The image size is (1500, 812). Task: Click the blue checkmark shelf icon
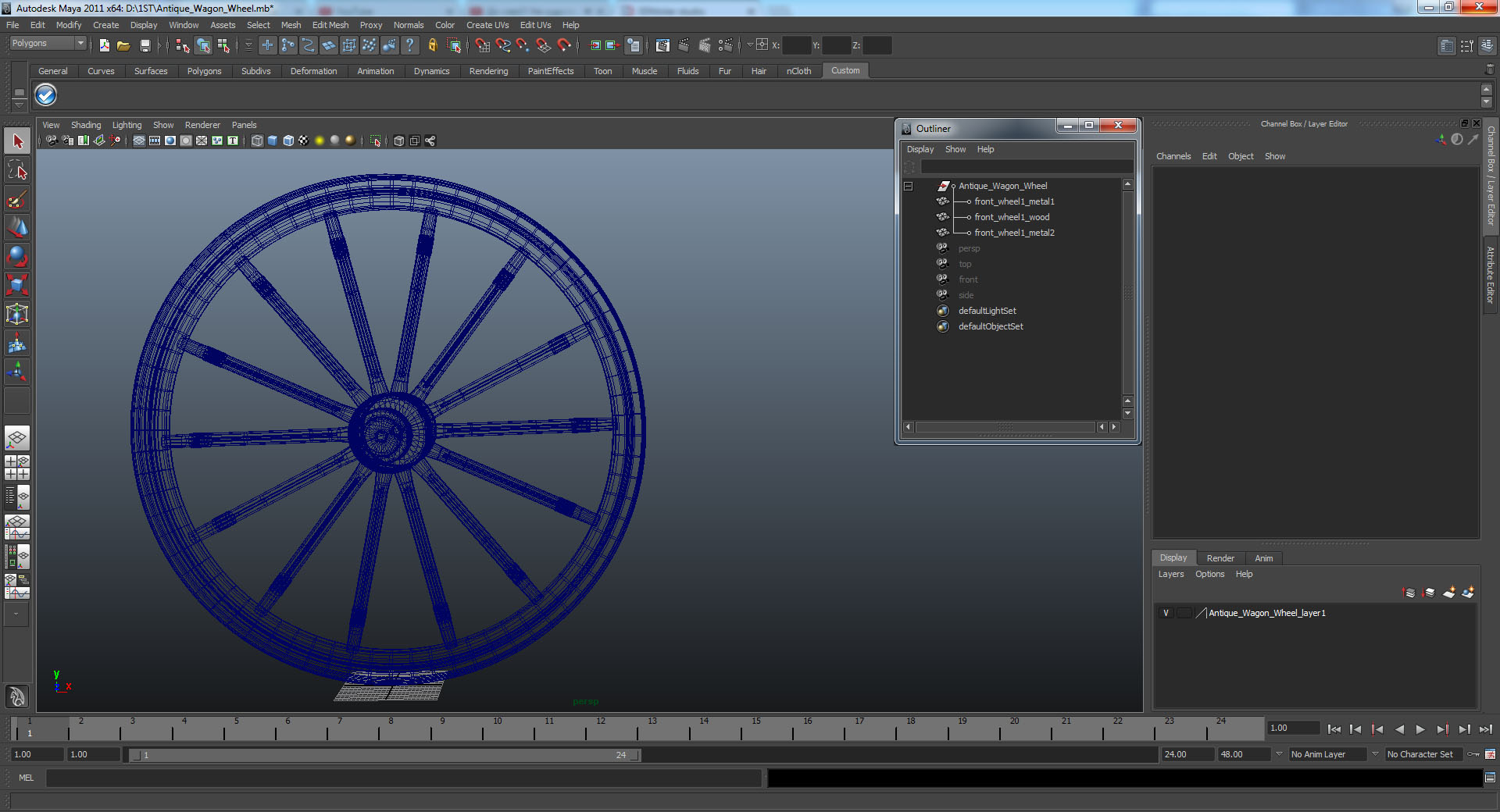click(46, 95)
